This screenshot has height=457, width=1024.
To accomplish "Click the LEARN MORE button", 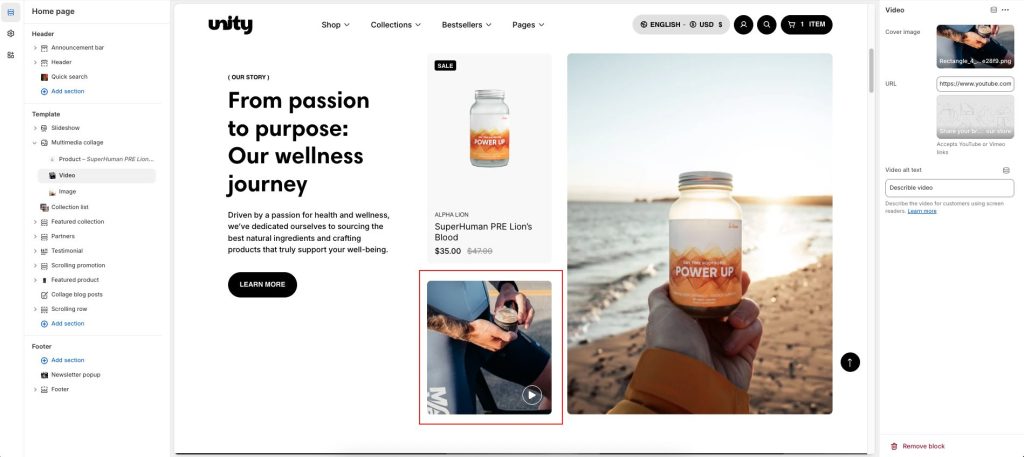I will click(262, 285).
